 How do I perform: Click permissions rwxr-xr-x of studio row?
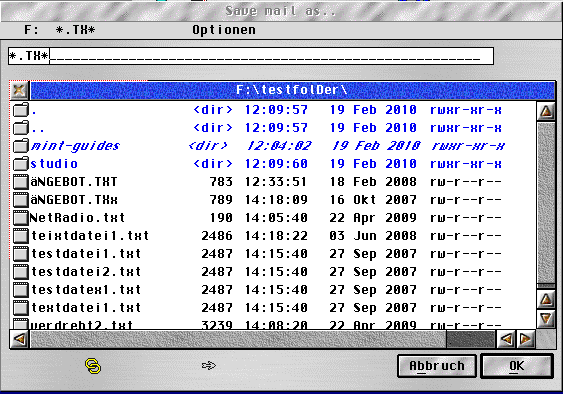point(466,164)
